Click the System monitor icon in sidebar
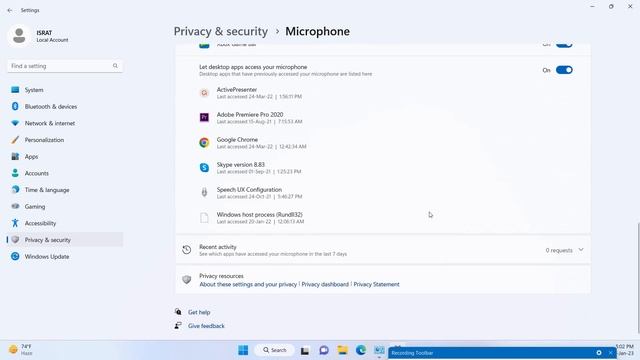 15,90
